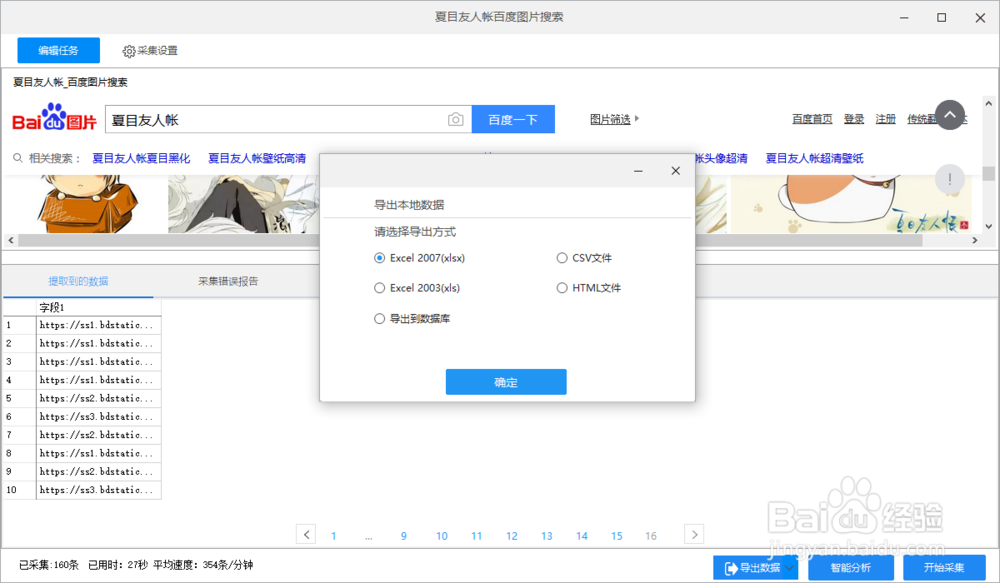Click vertical scrollbar up arrow
The width and height of the screenshot is (1000, 583).
[989, 103]
